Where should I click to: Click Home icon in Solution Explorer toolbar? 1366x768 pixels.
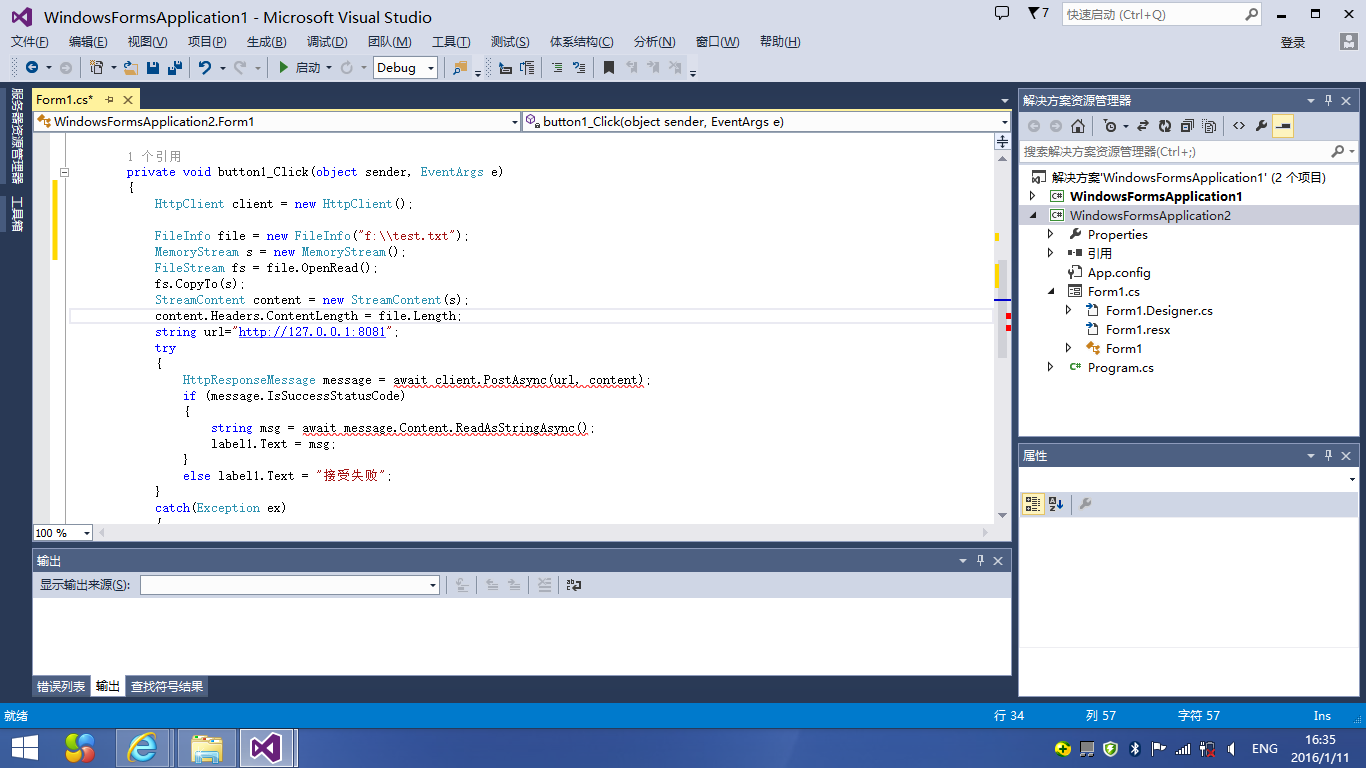[1078, 126]
